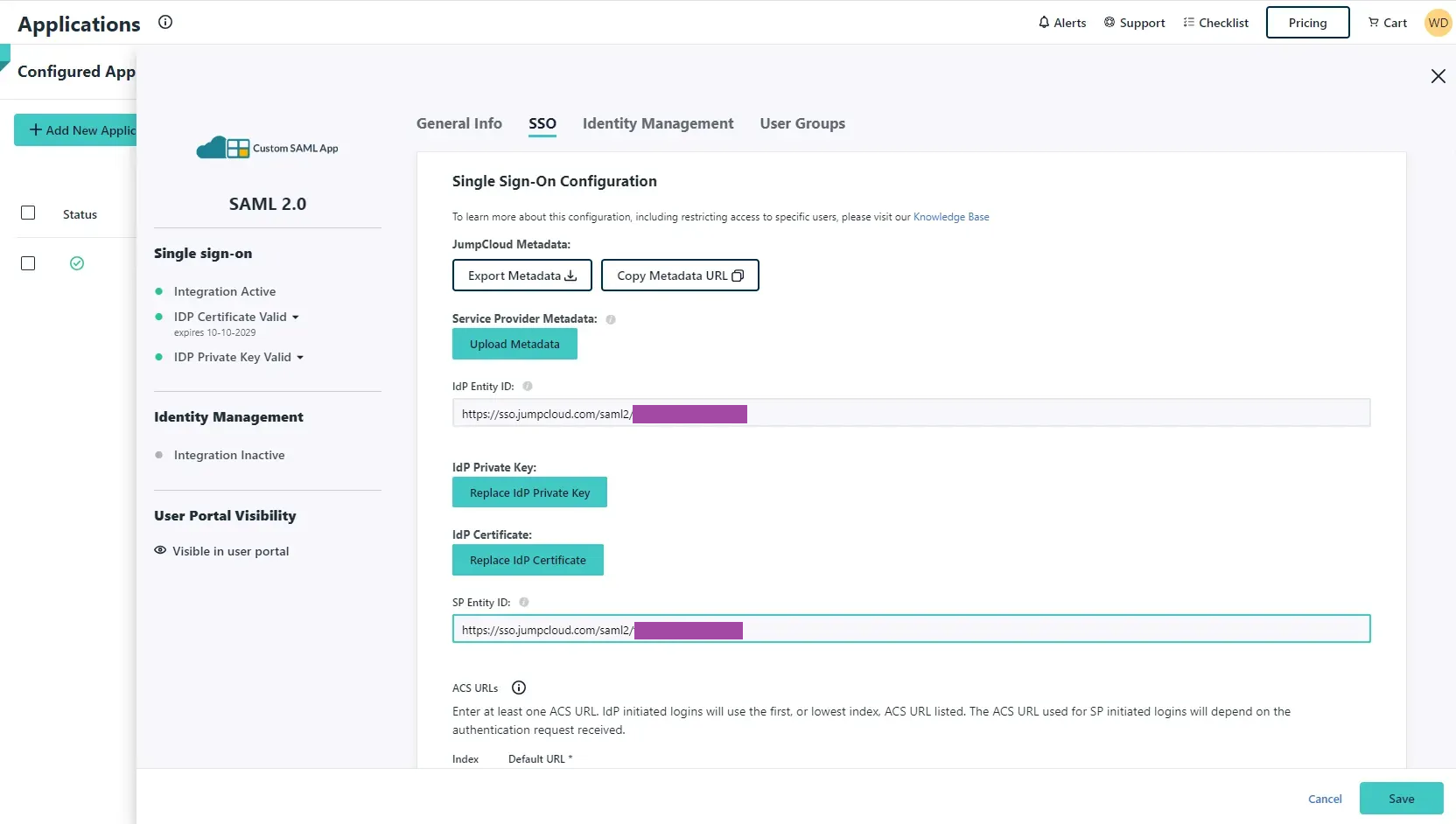Click Single Sign-On Configuration heading

click(554, 181)
